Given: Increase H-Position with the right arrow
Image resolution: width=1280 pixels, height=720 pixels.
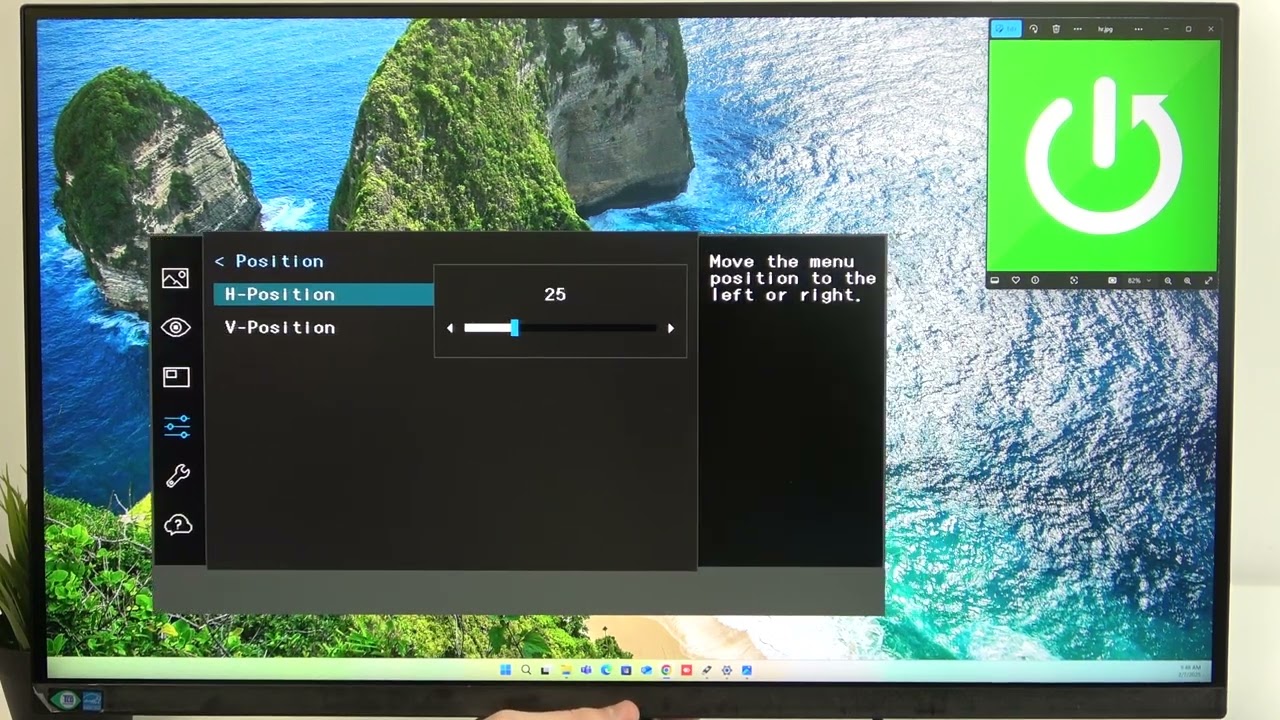Looking at the screenshot, I should 670,328.
